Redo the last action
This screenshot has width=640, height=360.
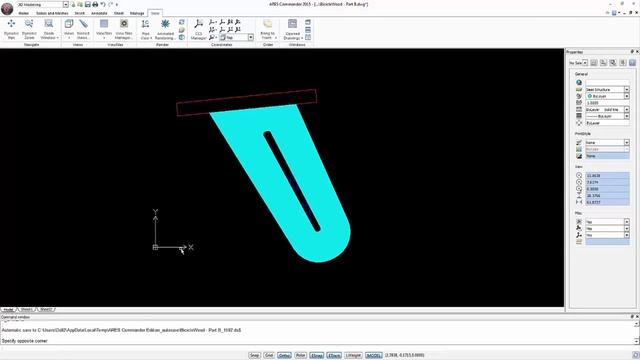(x=111, y=4)
